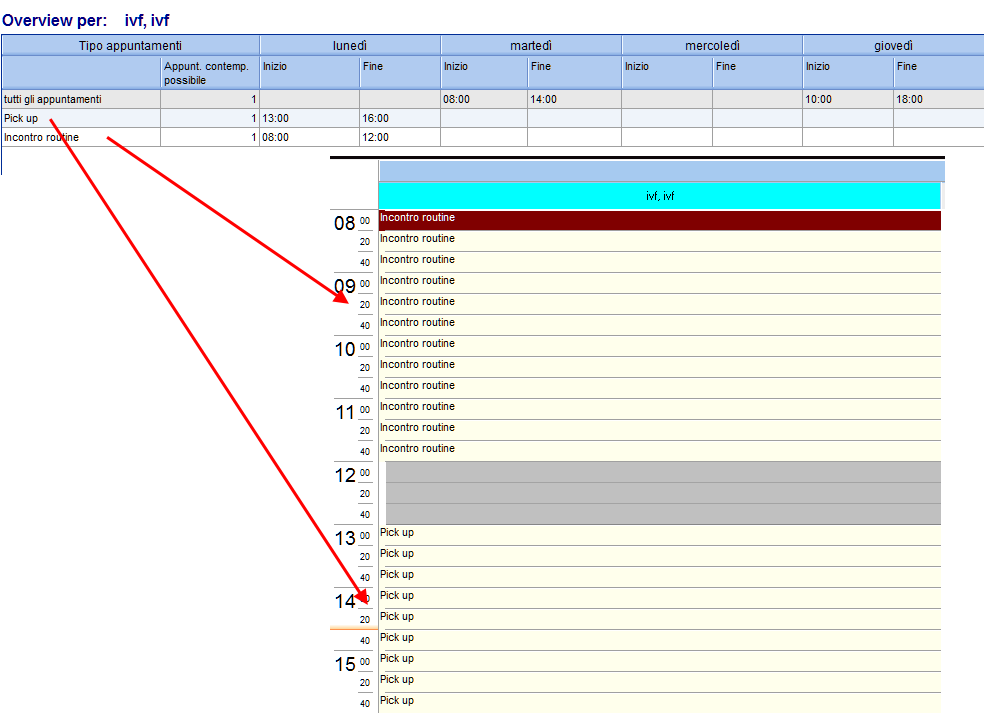This screenshot has width=984, height=713.
Task: Click the 'Tipo appuntamenti' column header
Action: (x=131, y=45)
